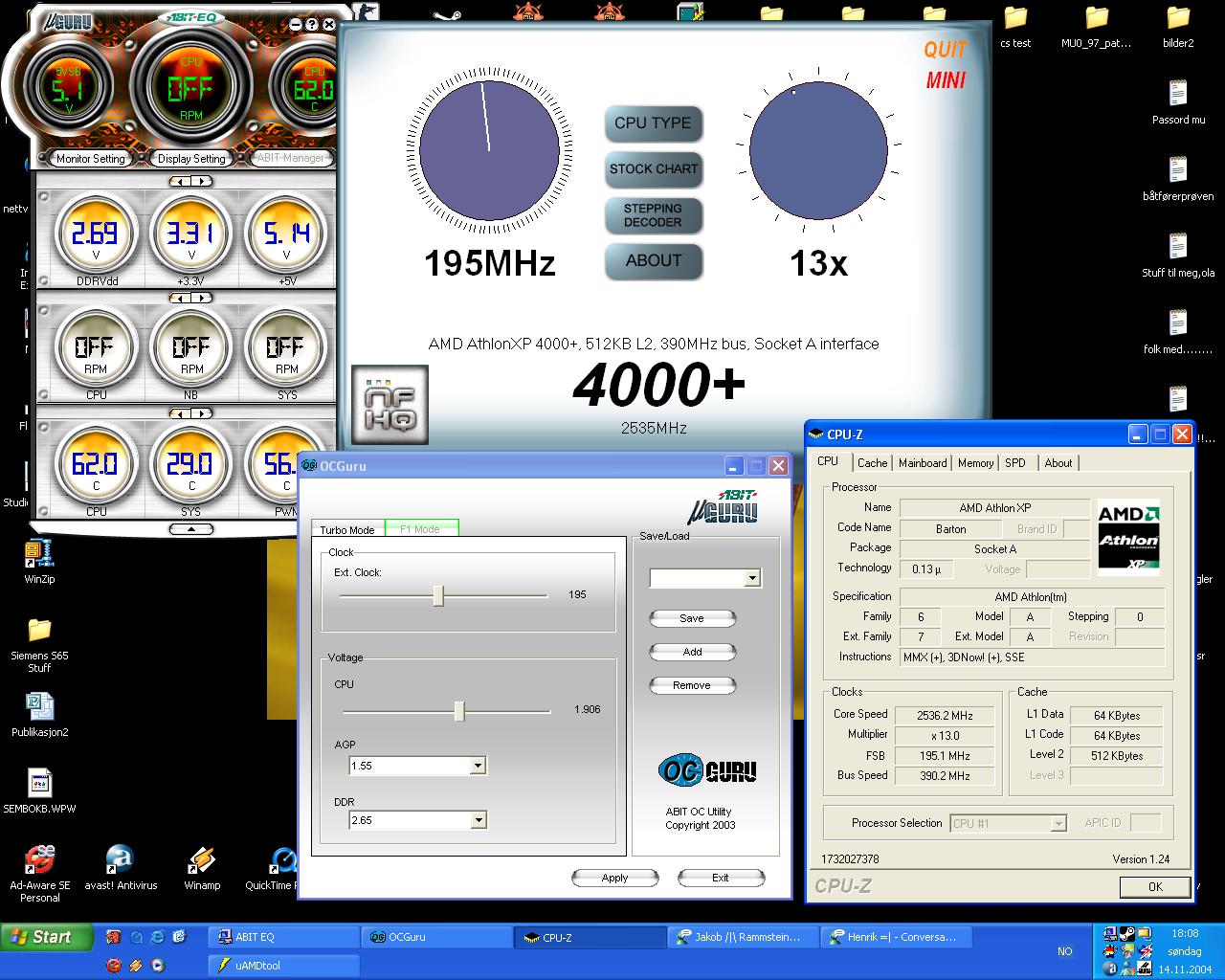Open the About tab in CPU-Z
1225x980 pixels.
pos(1058,462)
